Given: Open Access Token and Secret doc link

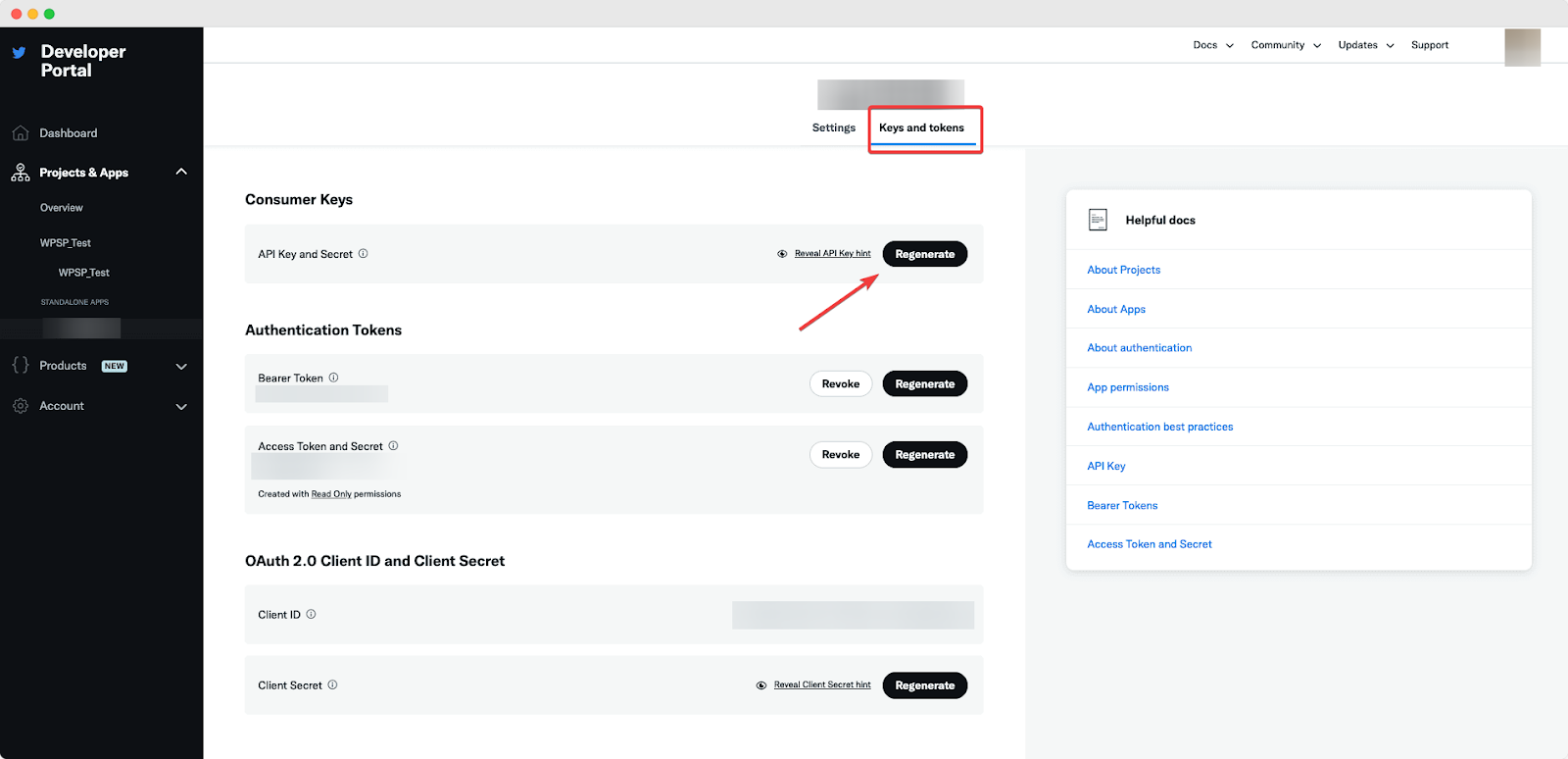Looking at the screenshot, I should point(1150,544).
